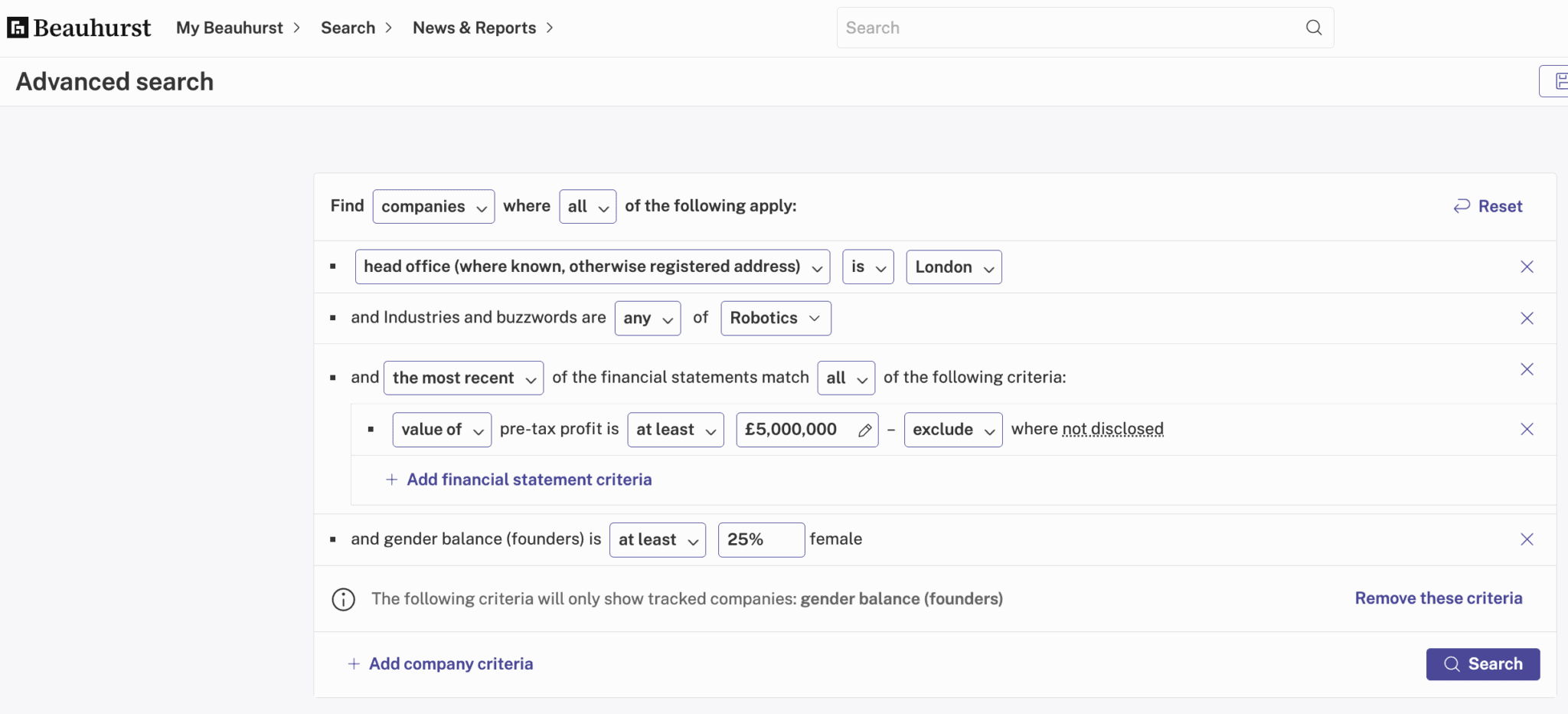The image size is (1568, 714).
Task: Open the exclude dropdown for not disclosed
Action: point(953,430)
